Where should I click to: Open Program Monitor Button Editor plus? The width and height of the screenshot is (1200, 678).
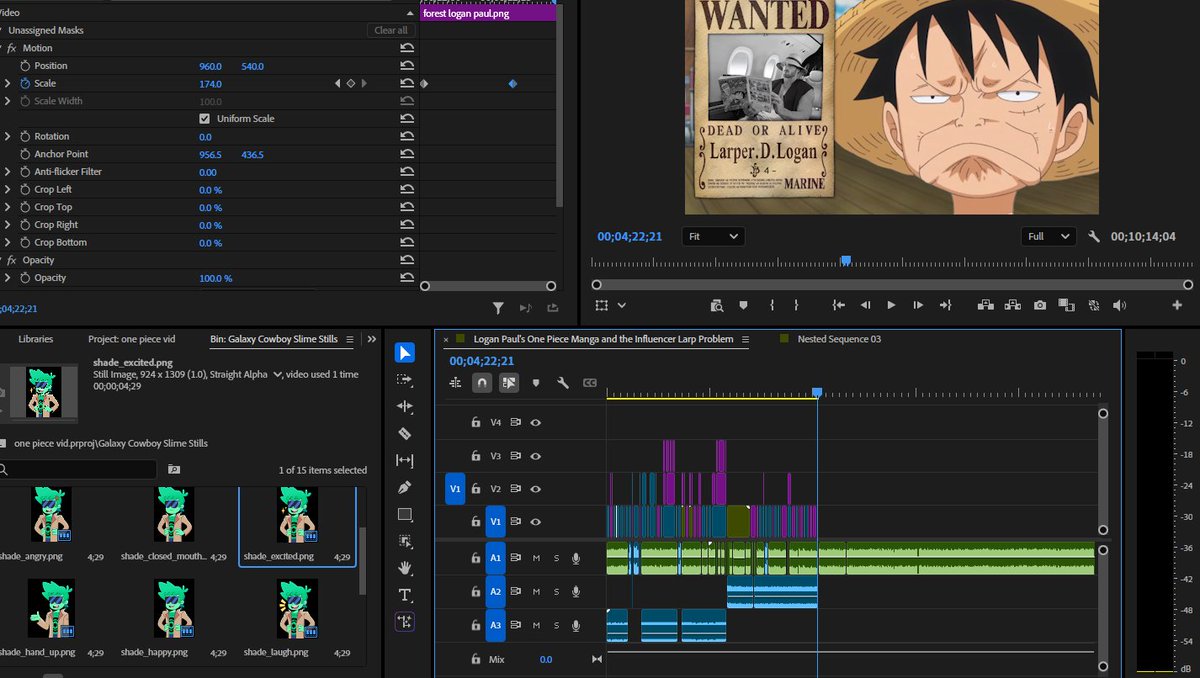[x=1176, y=305]
